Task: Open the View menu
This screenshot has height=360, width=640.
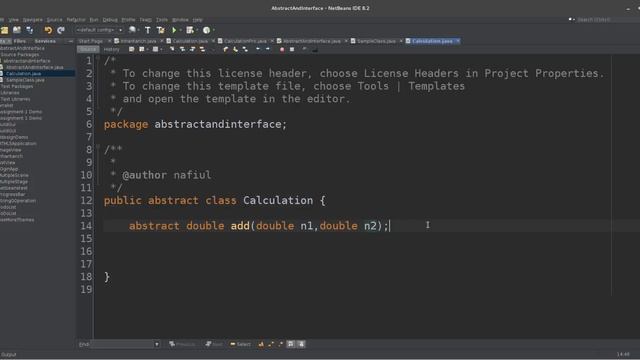Action: [x=13, y=20]
